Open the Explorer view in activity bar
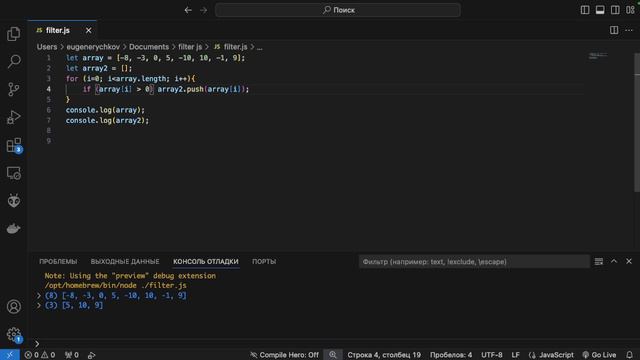Image resolution: width=640 pixels, height=360 pixels. click(13, 34)
